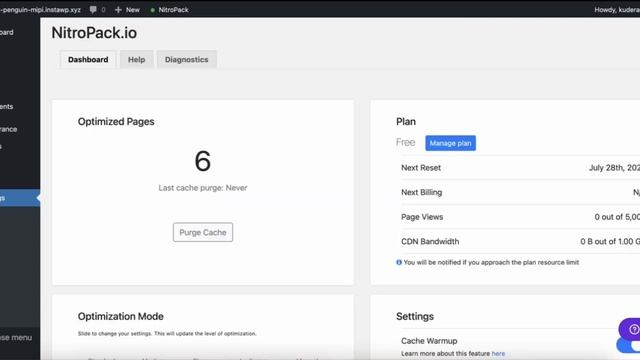This screenshot has width=640, height=360.
Task: Click the NitroPack.io page title
Action: tap(94, 33)
